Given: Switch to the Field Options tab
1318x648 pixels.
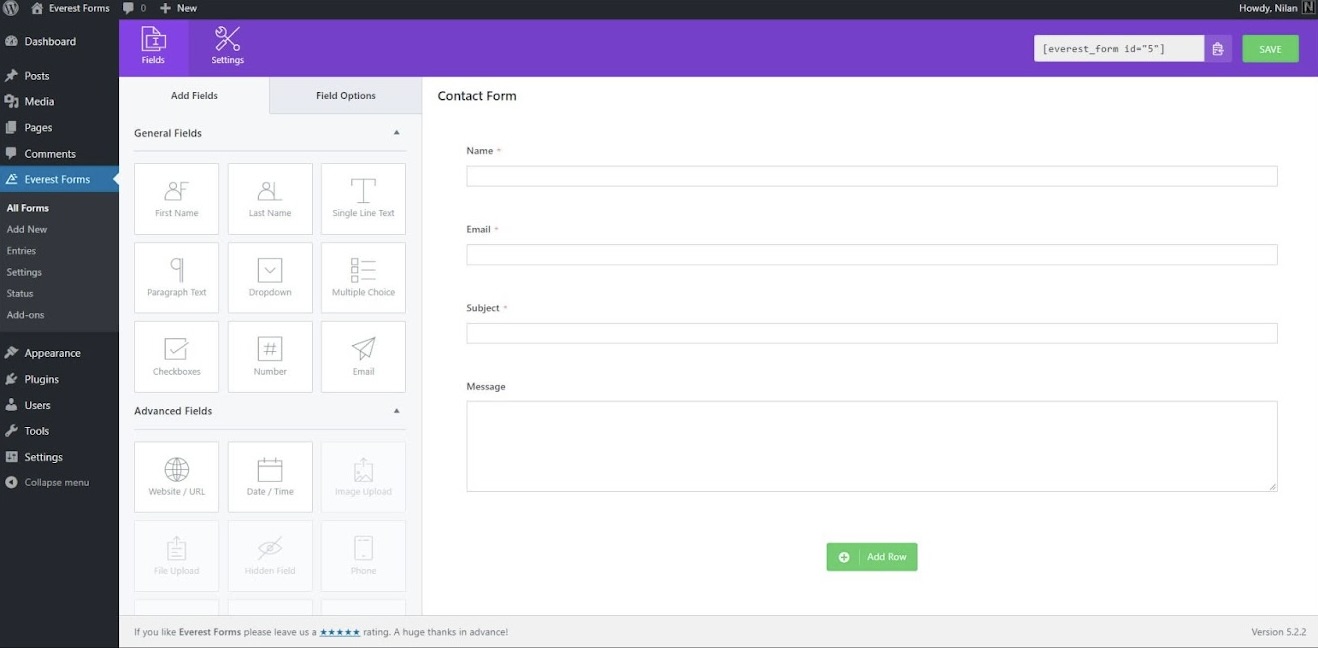Looking at the screenshot, I should (x=345, y=95).
